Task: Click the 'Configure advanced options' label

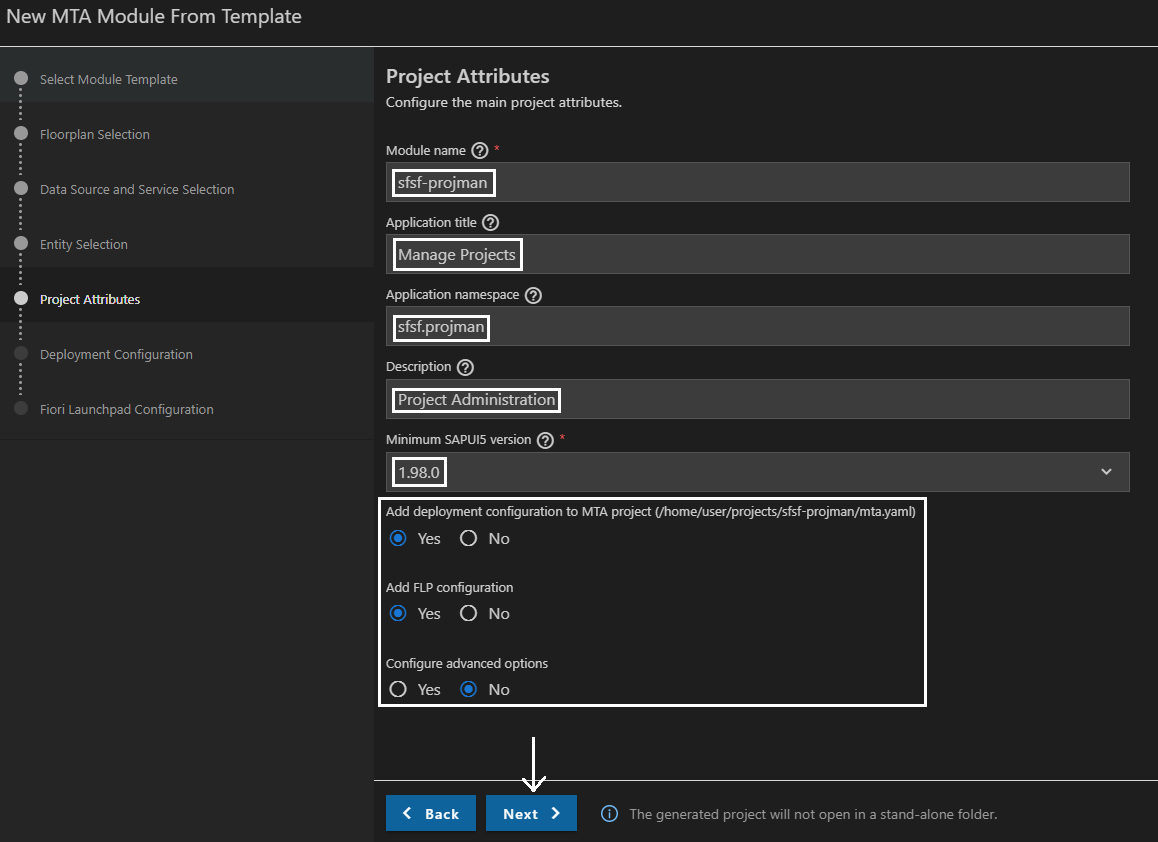Action: tap(467, 663)
